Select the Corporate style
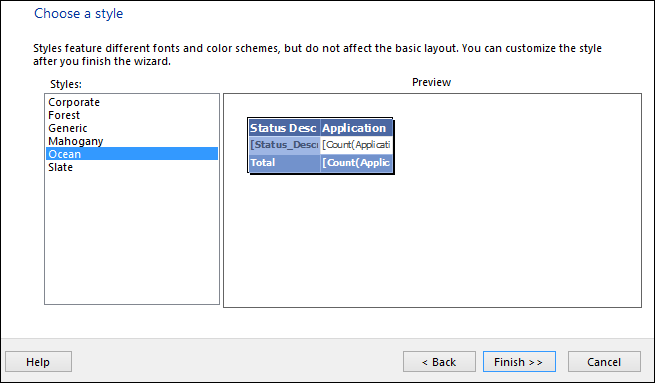 (x=74, y=102)
